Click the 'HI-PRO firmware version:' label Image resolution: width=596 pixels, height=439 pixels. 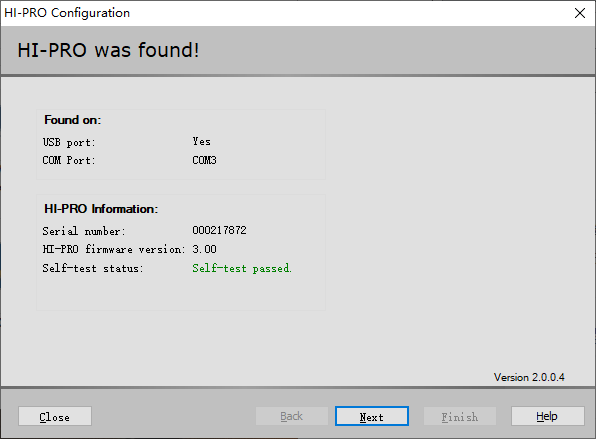tap(114, 249)
